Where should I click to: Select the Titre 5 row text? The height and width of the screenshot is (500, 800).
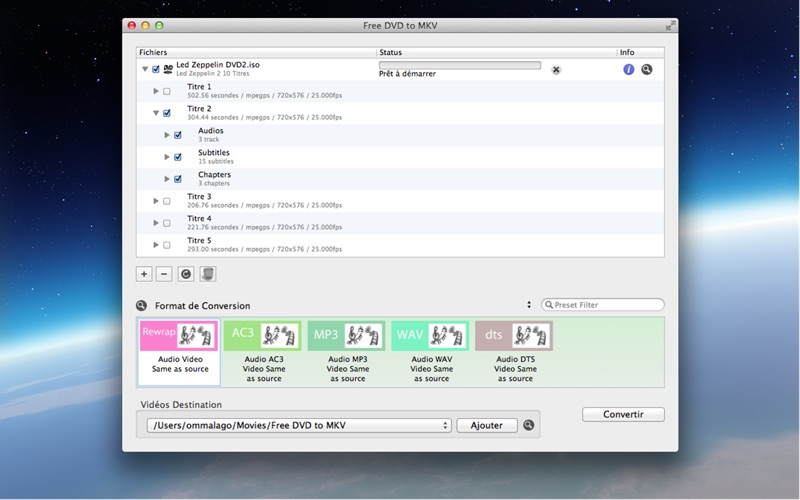[x=199, y=240]
